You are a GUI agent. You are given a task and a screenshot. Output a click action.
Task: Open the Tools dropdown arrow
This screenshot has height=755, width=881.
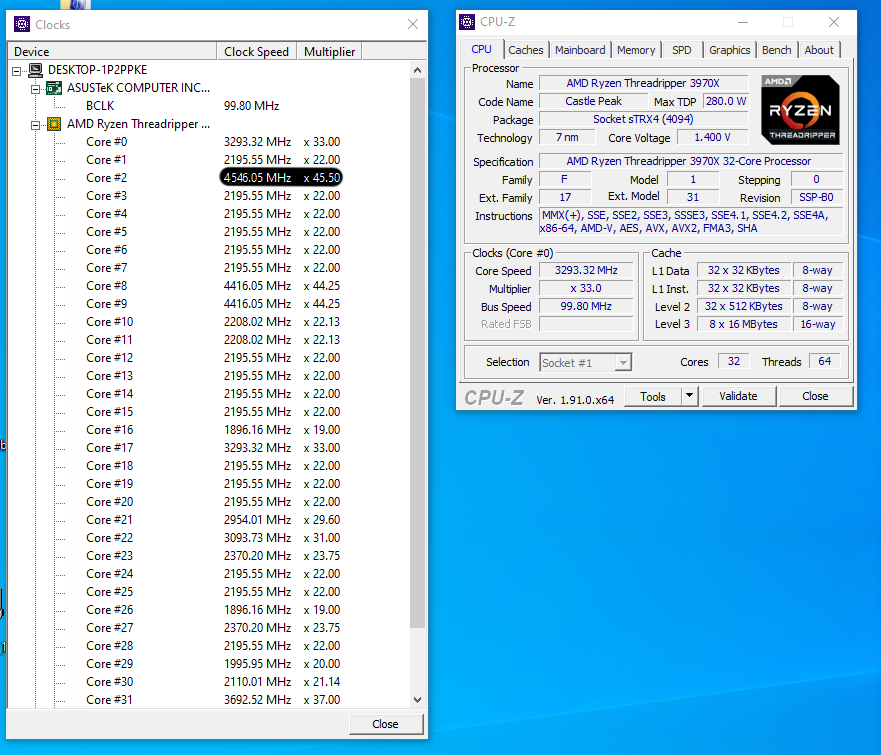click(x=689, y=396)
